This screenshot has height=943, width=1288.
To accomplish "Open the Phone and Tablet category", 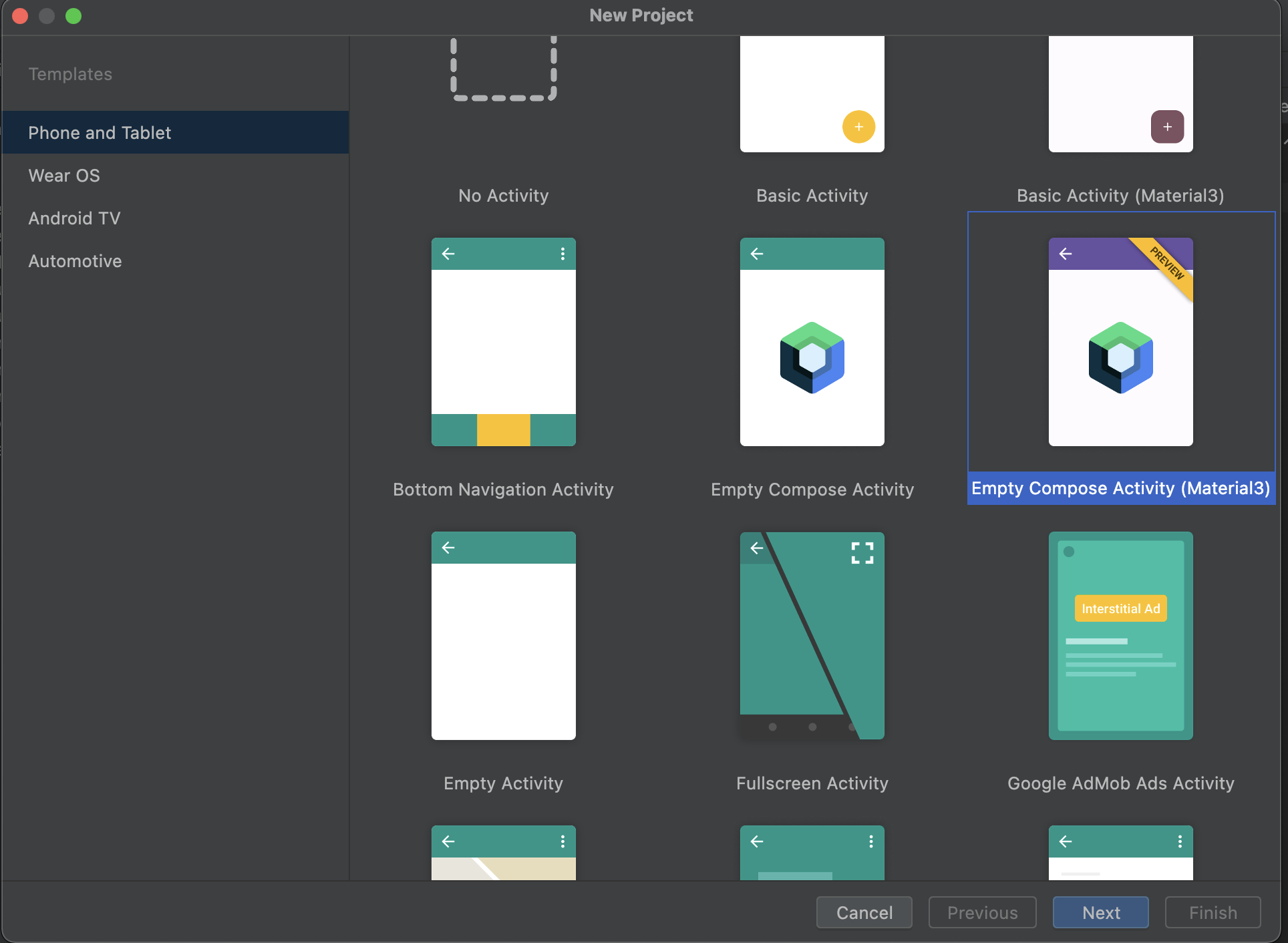I will pyautogui.click(x=100, y=132).
